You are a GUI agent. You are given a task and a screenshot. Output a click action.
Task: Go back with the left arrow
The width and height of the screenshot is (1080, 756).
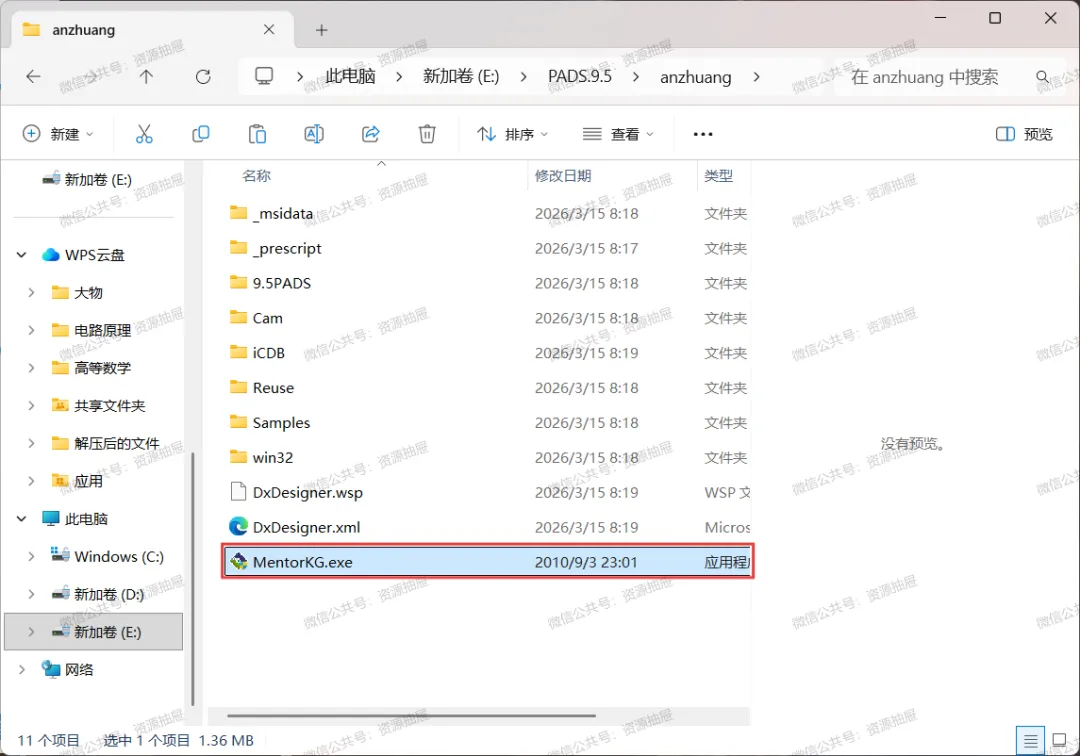[x=33, y=76]
